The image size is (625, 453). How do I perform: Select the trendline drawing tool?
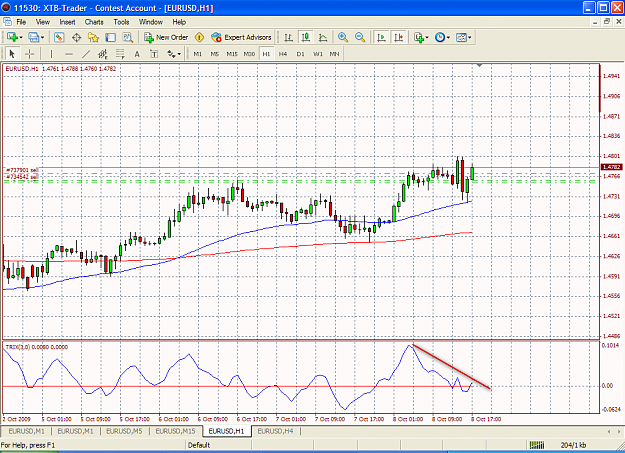[x=86, y=54]
